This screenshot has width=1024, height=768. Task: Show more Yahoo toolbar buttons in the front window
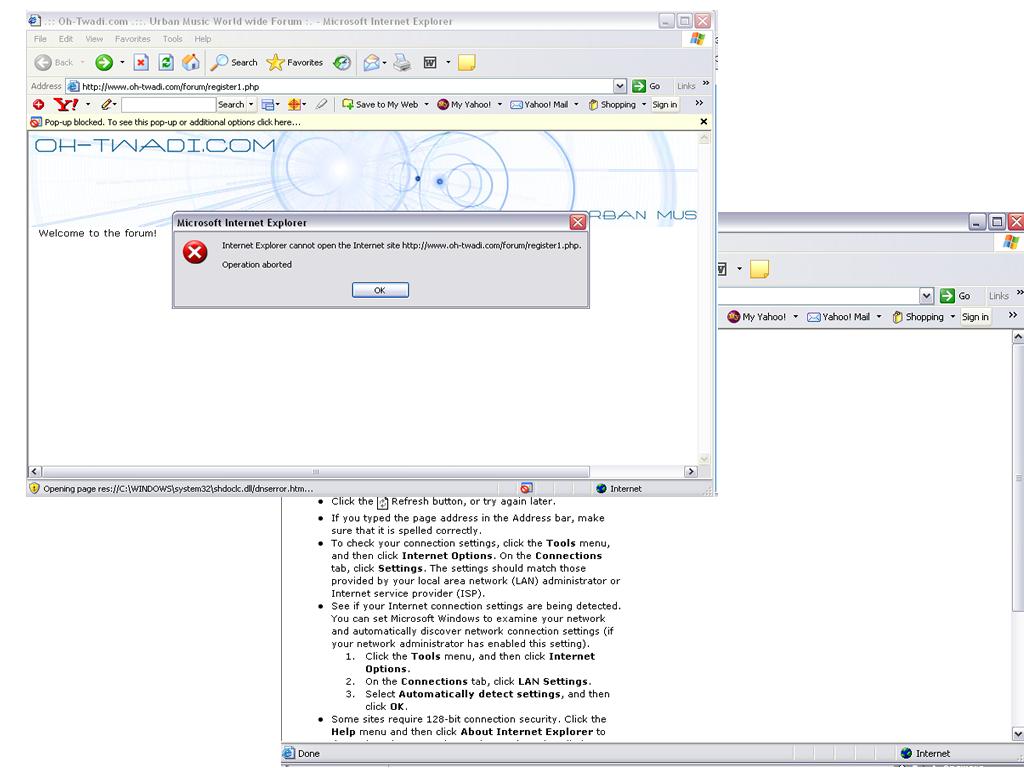pyautogui.click(x=699, y=103)
